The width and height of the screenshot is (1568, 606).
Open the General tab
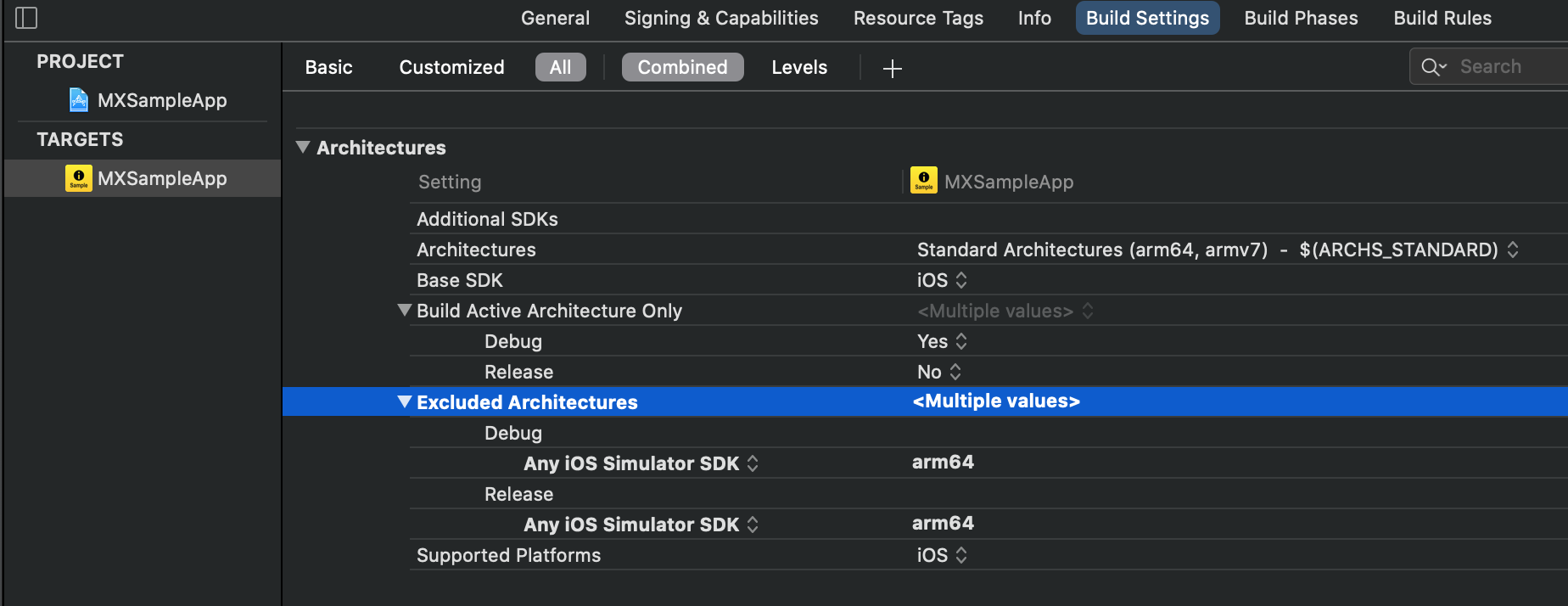tap(555, 18)
